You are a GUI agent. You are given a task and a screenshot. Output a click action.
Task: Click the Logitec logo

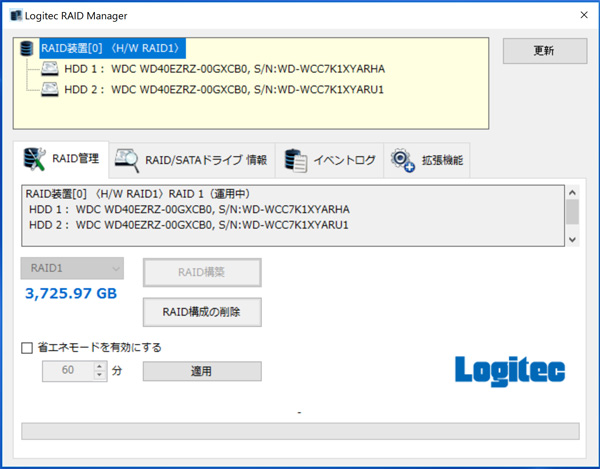point(510,371)
